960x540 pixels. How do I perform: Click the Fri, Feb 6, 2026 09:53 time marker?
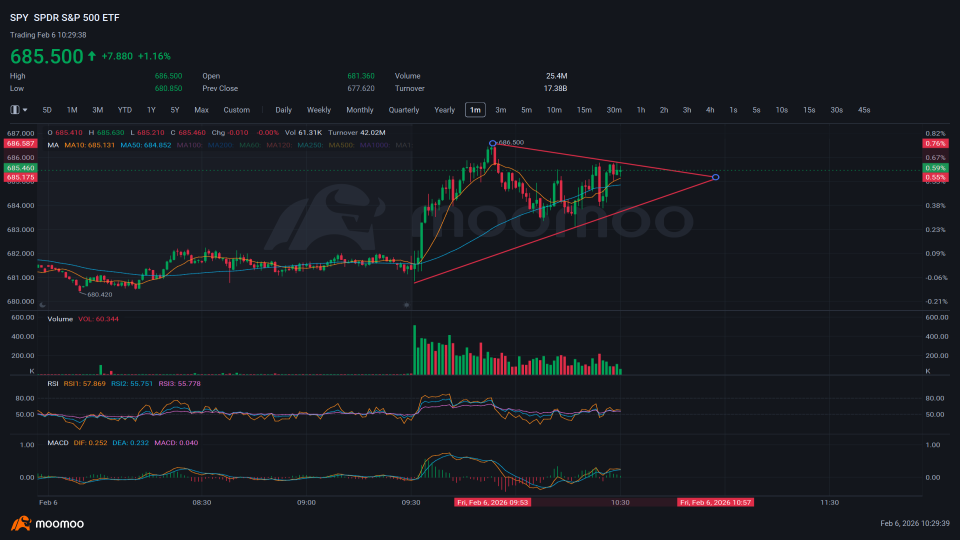tap(493, 503)
